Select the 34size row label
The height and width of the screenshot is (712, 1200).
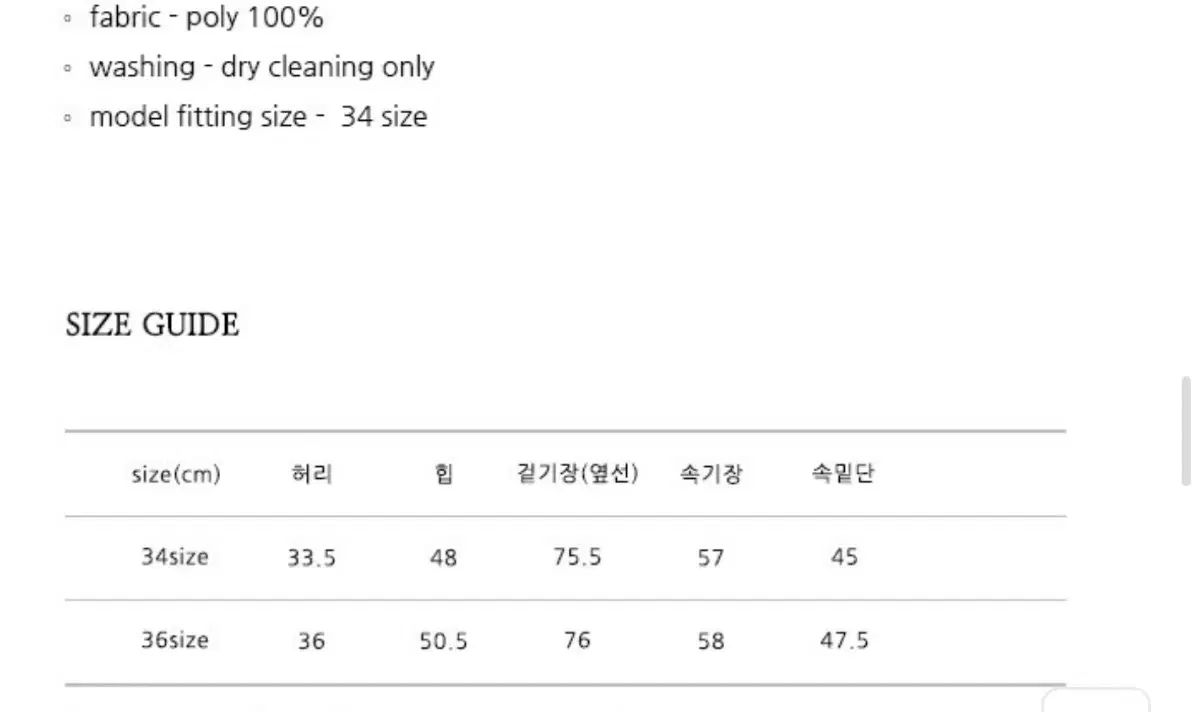coord(175,557)
